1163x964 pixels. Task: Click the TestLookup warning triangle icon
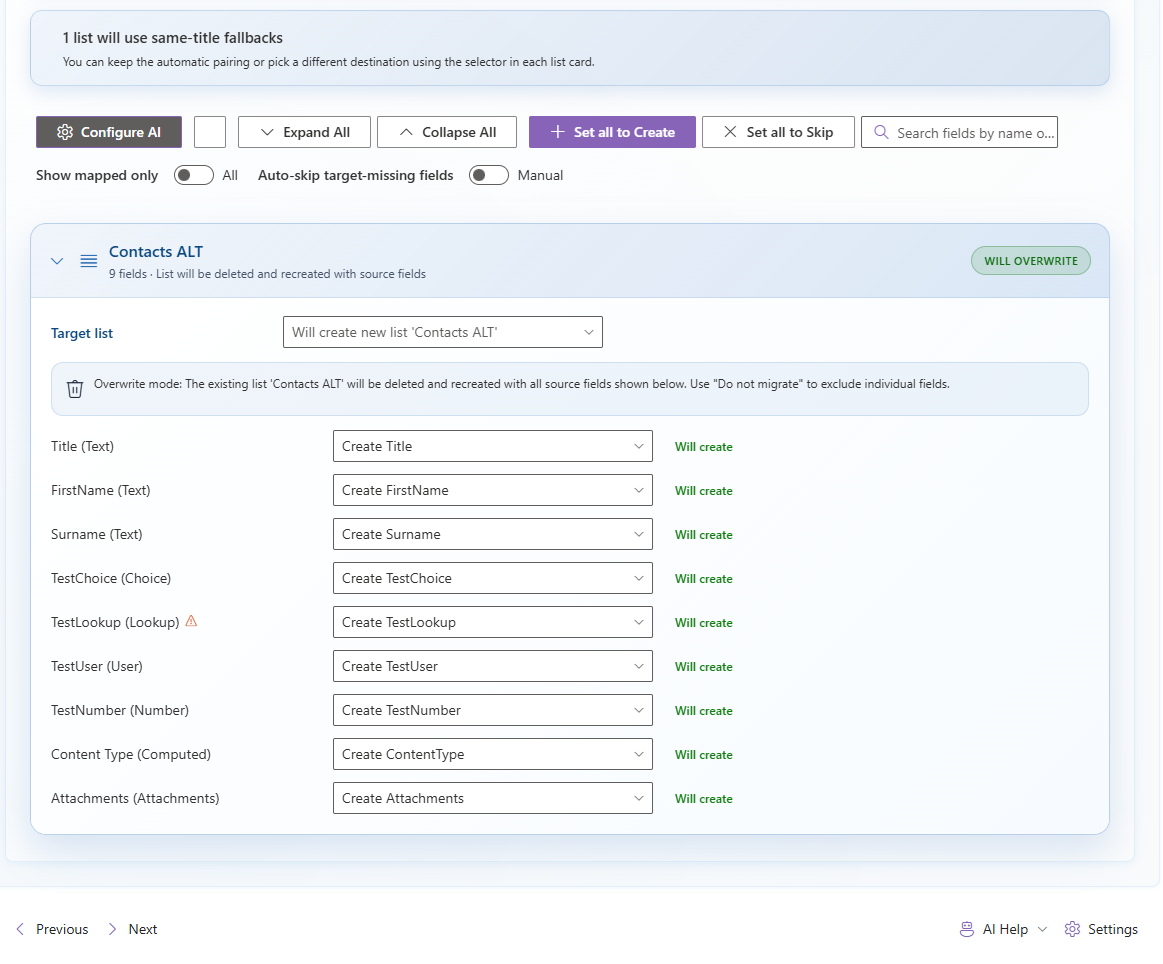click(192, 621)
